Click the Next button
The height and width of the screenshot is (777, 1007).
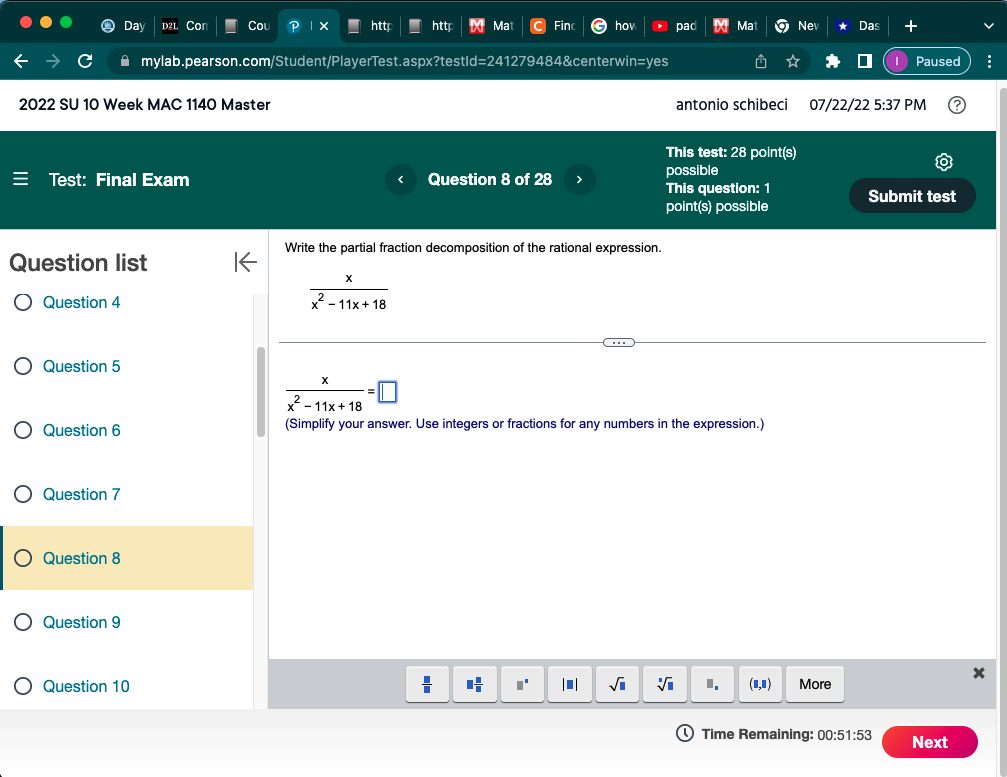[929, 742]
